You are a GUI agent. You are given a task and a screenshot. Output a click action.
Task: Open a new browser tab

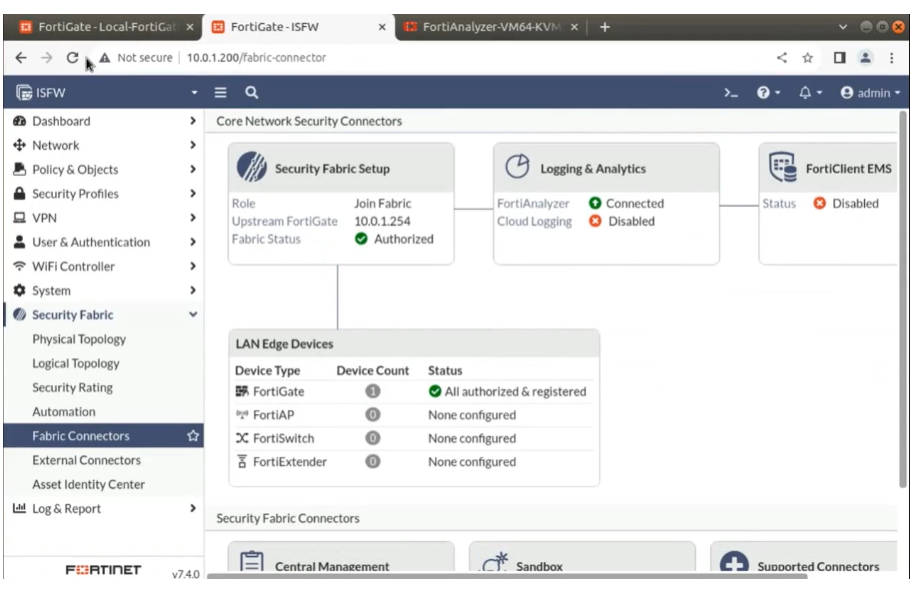[604, 27]
